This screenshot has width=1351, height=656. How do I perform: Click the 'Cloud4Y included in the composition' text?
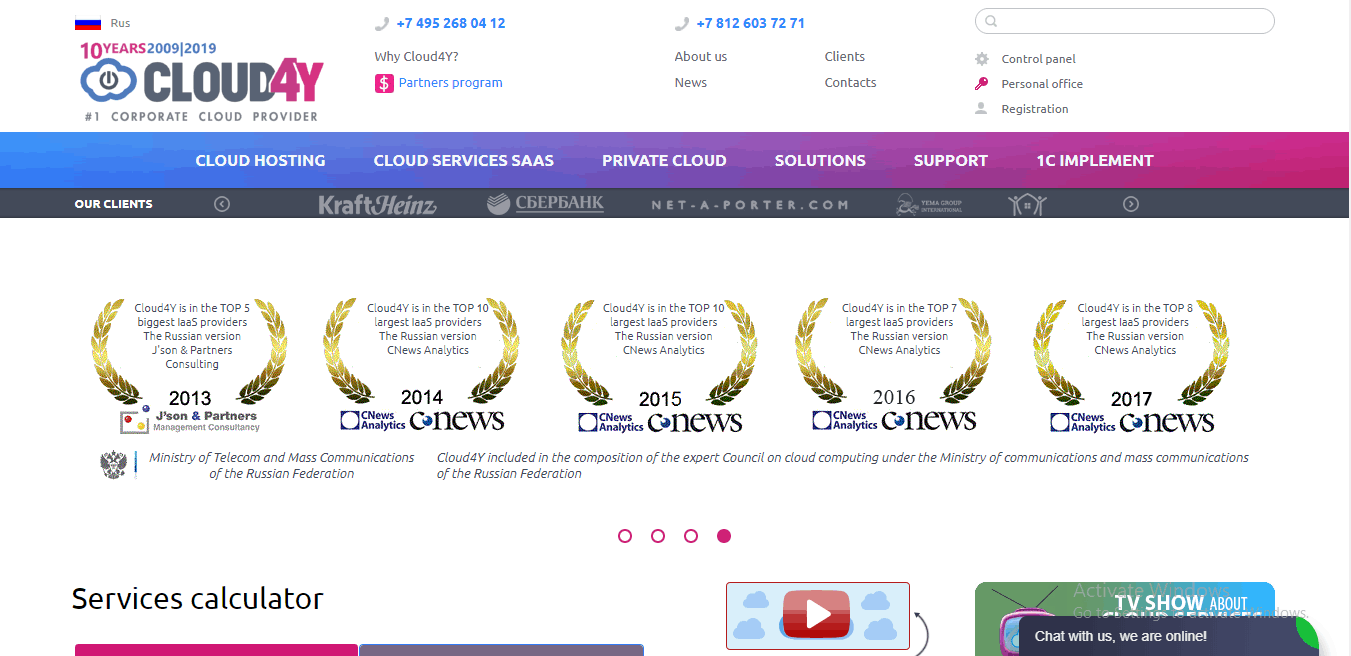pos(843,465)
